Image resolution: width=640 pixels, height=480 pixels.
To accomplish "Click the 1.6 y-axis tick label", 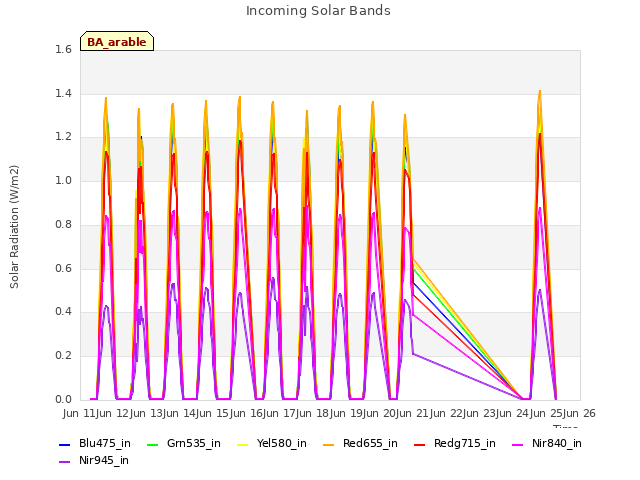I will (63, 49).
